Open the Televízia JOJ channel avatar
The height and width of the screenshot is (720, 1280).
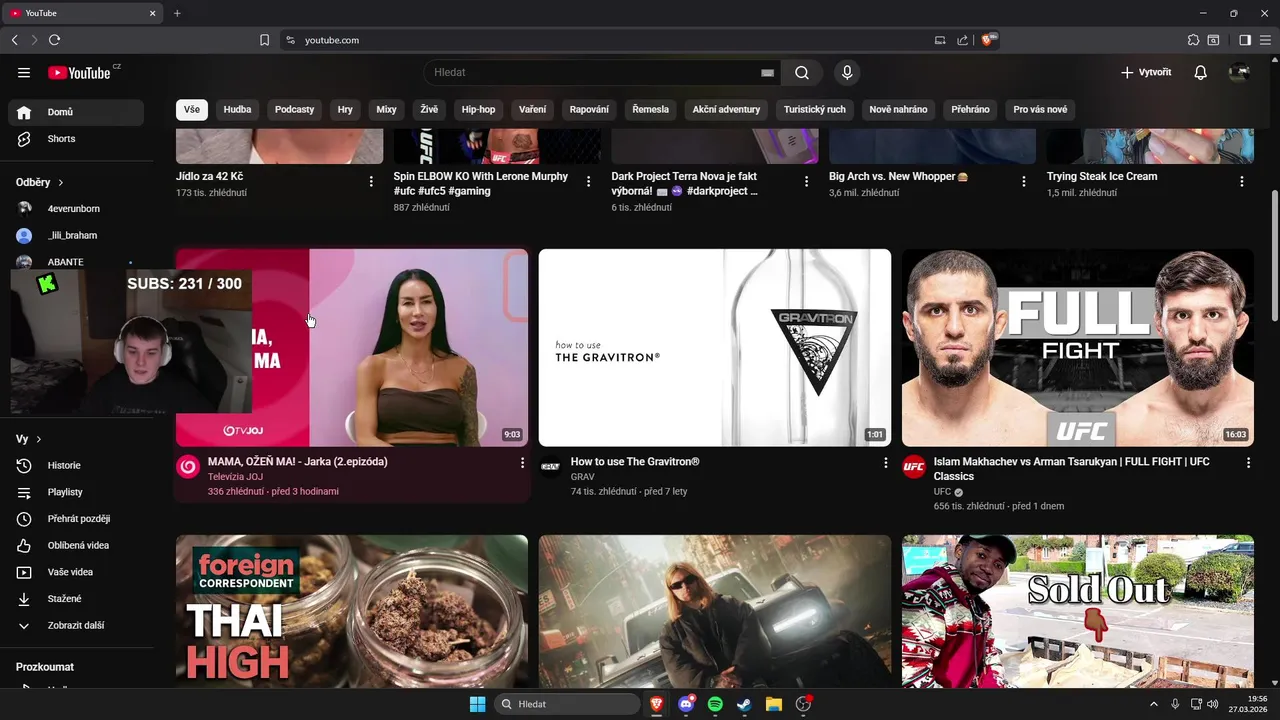188,466
